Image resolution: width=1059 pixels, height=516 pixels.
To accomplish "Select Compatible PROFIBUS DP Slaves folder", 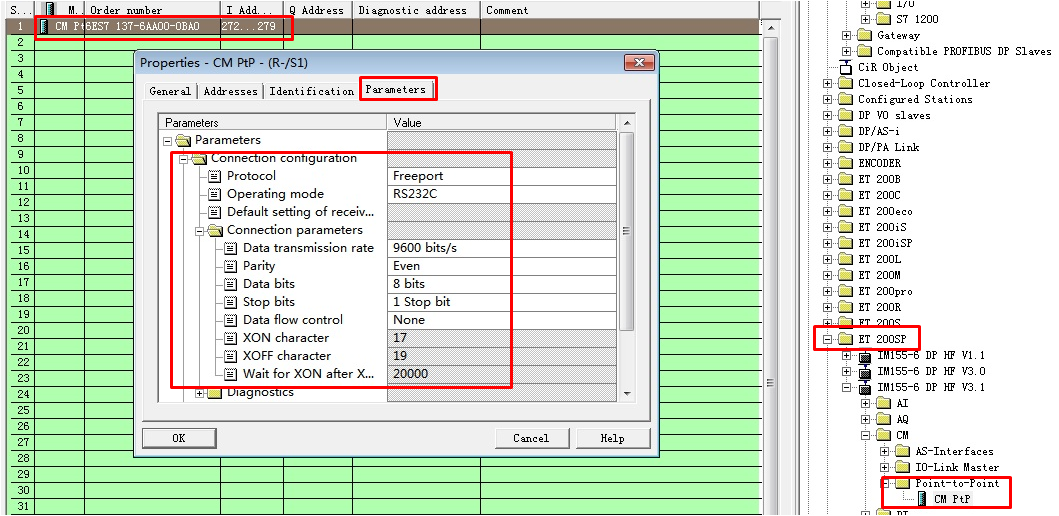I will coord(964,51).
